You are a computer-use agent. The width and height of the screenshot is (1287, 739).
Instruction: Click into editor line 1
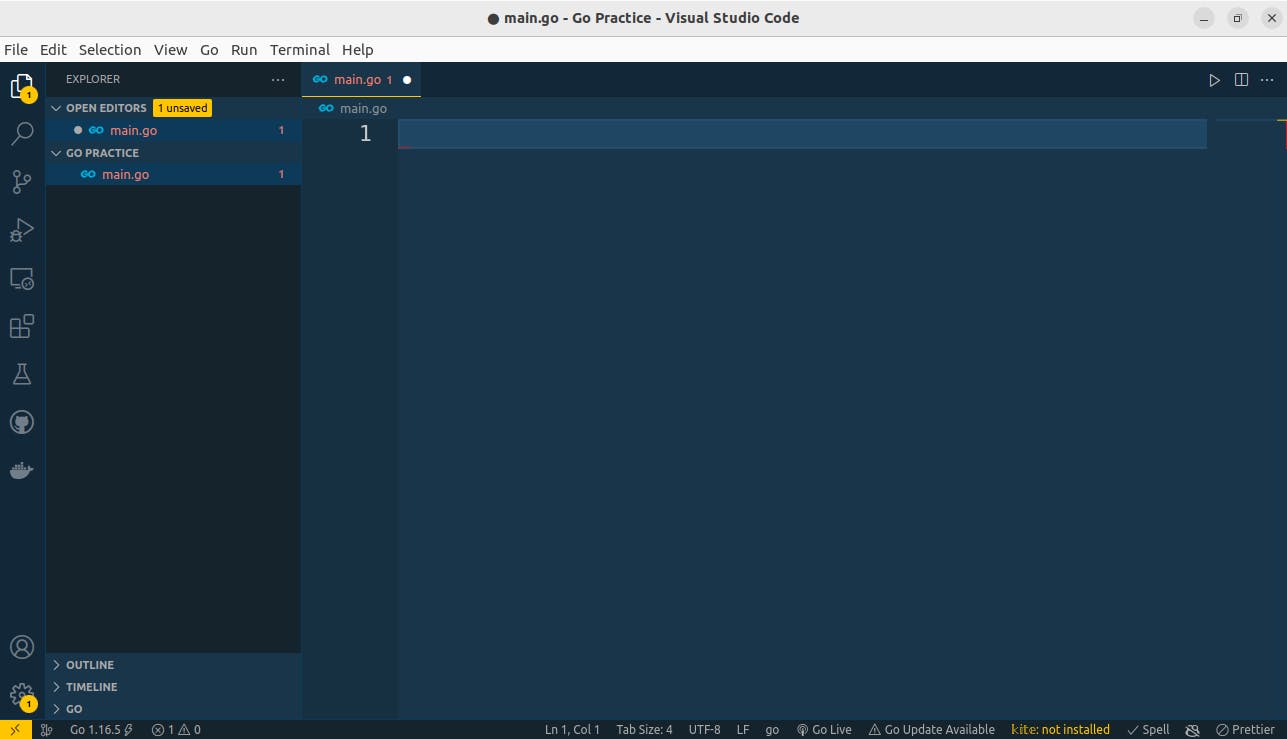point(802,134)
